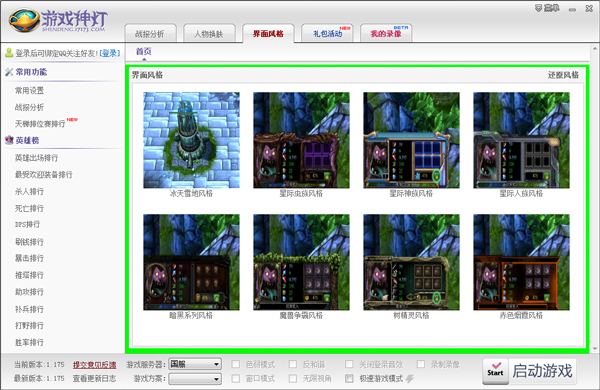This screenshot has width=600, height=390.
Task: Switch to the 战报分析 tab
Action: [150, 34]
